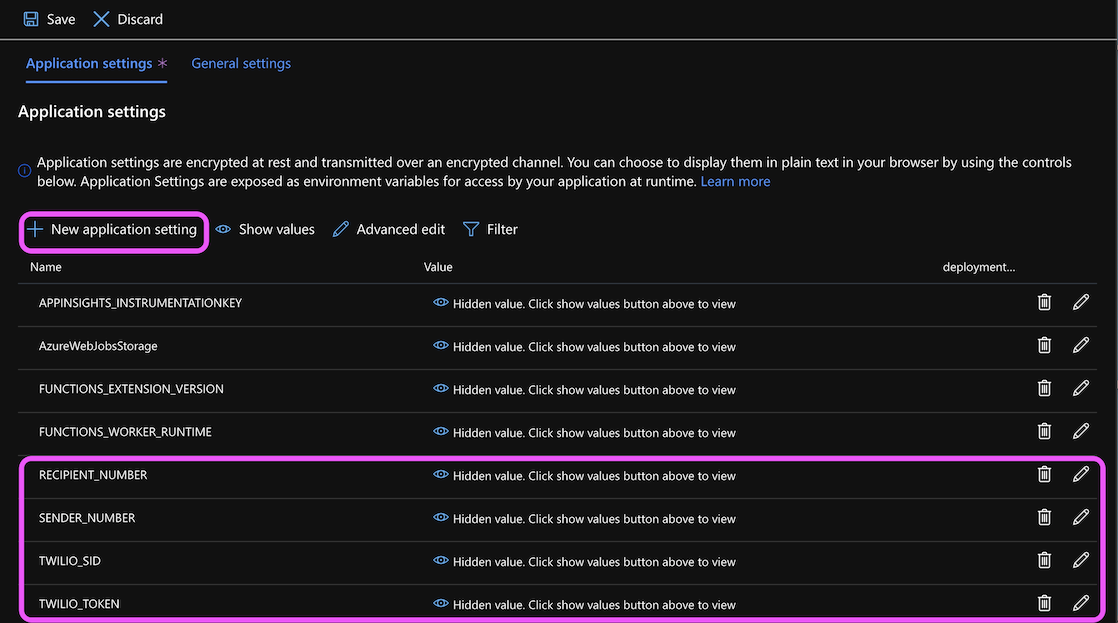Delete the APPINSIGHTS_INSTRUMENTATIONKEY setting
The height and width of the screenshot is (623, 1118).
(1044, 302)
